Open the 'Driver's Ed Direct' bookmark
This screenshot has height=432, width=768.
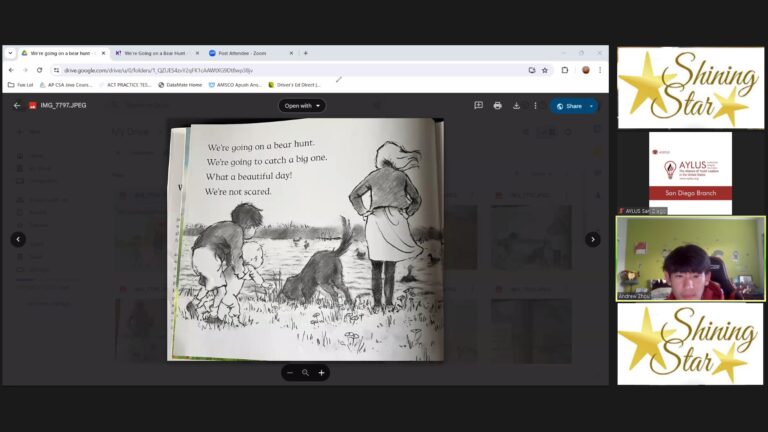tap(294, 85)
